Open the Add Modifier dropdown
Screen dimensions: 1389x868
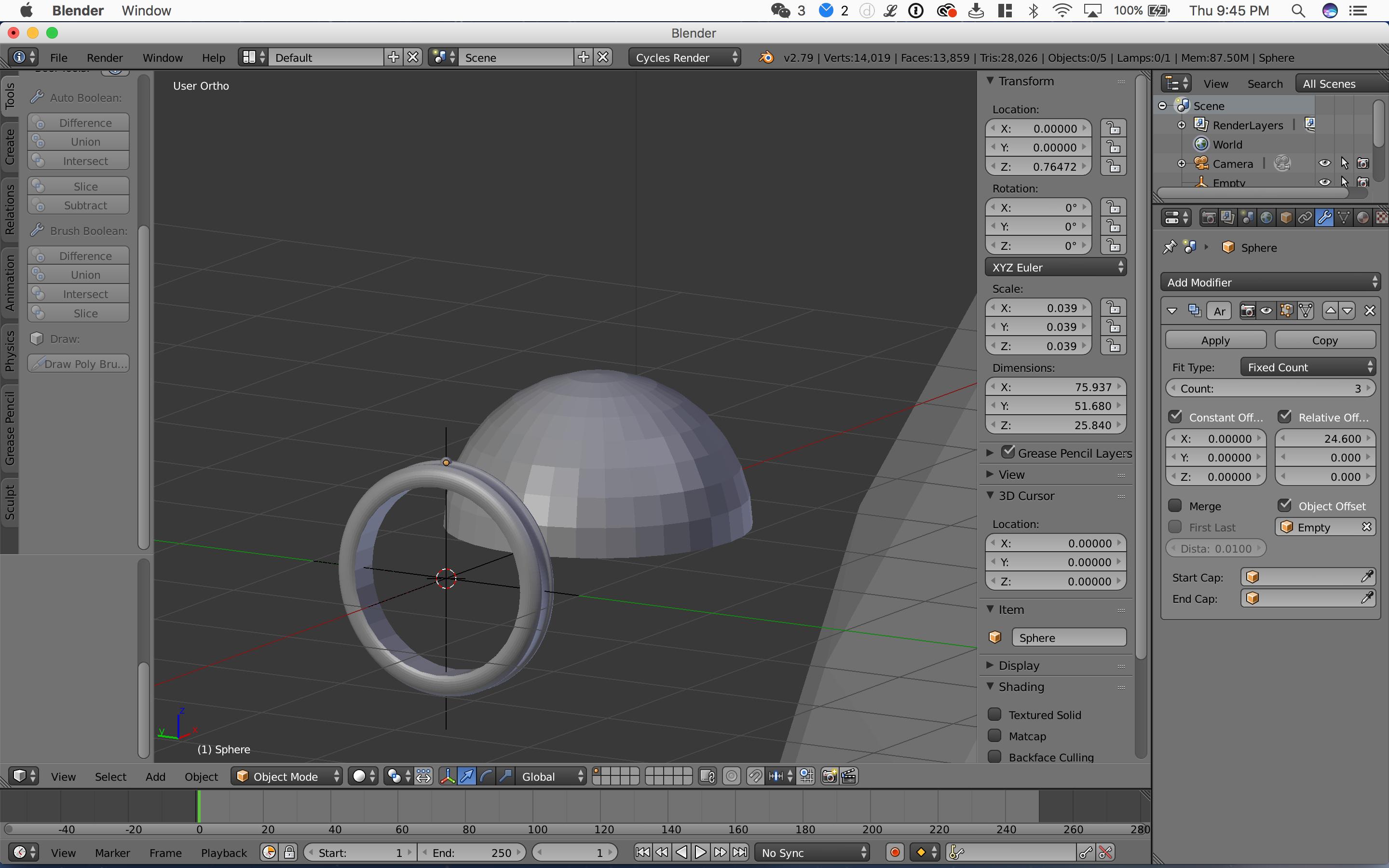(x=1270, y=283)
